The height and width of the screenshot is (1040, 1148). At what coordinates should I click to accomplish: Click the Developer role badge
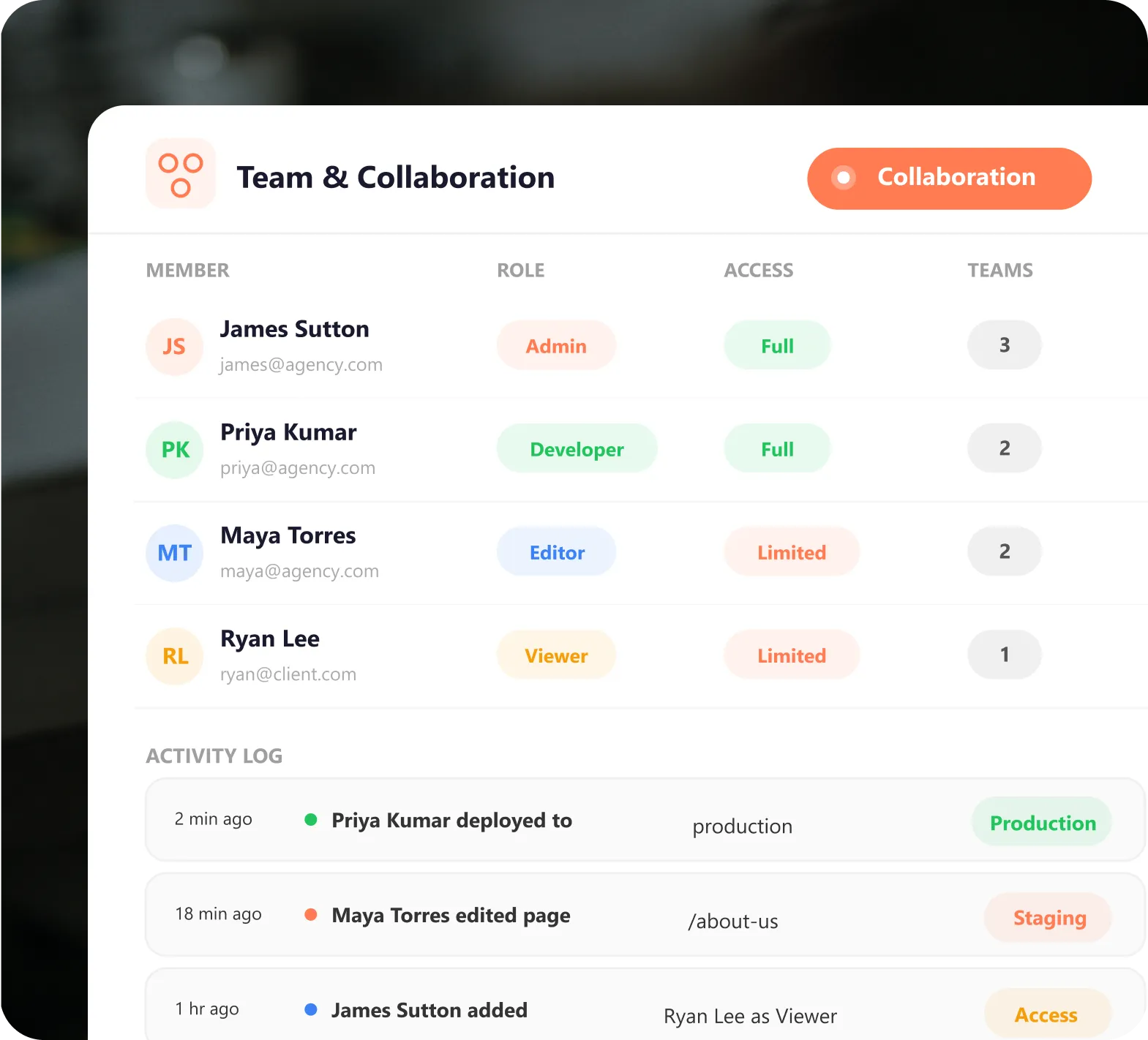(x=577, y=448)
